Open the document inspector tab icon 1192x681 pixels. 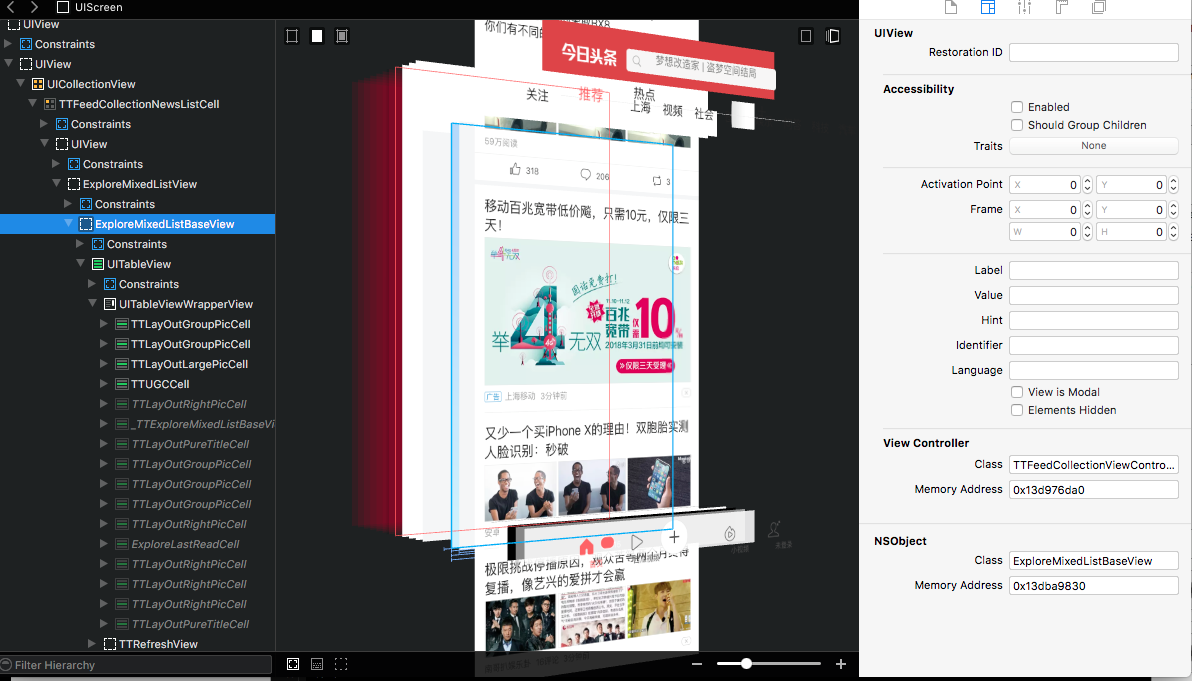click(950, 8)
